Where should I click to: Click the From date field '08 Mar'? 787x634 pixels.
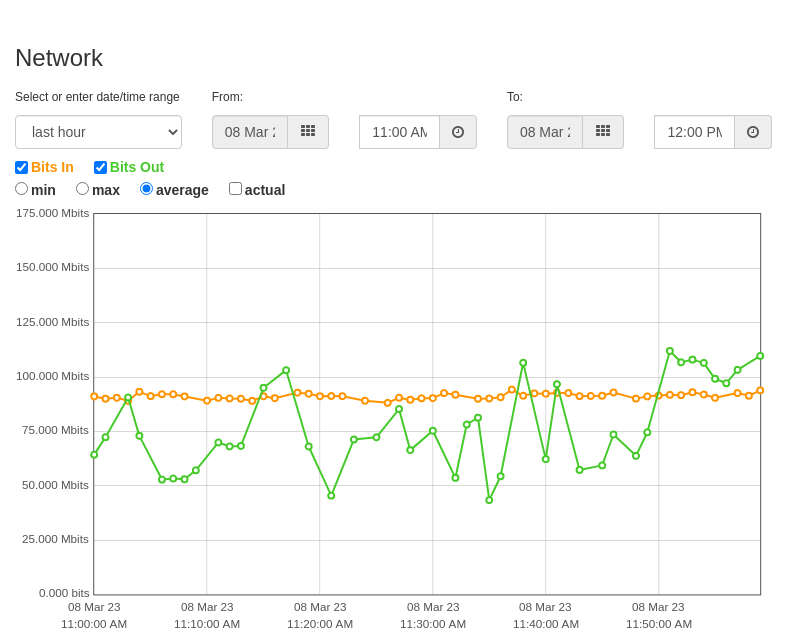click(250, 132)
